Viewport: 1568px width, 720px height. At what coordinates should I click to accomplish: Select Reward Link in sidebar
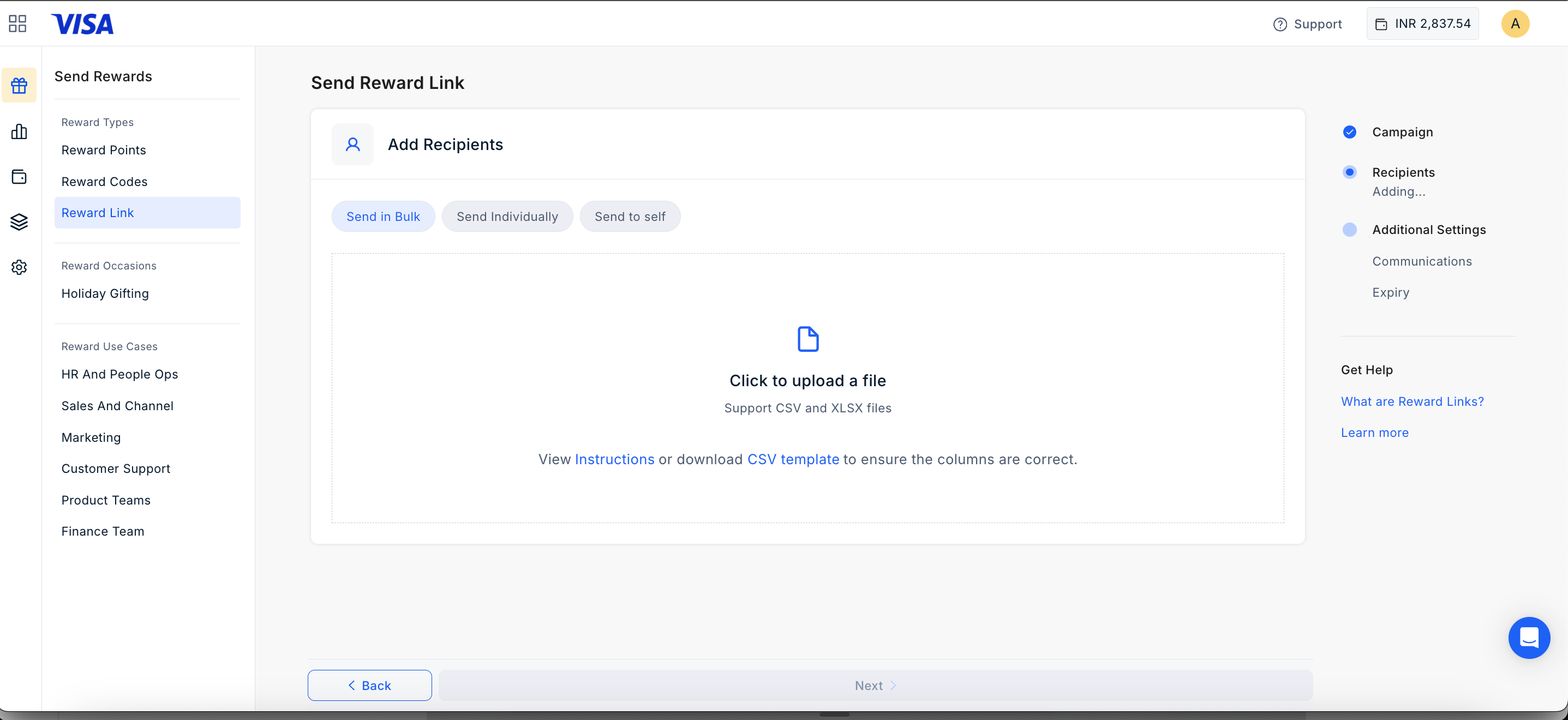click(147, 212)
